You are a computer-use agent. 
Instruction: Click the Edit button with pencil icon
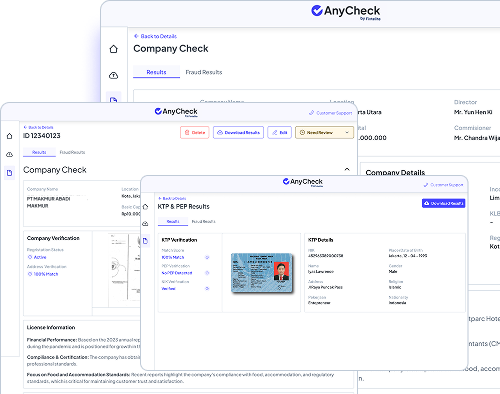pos(279,132)
